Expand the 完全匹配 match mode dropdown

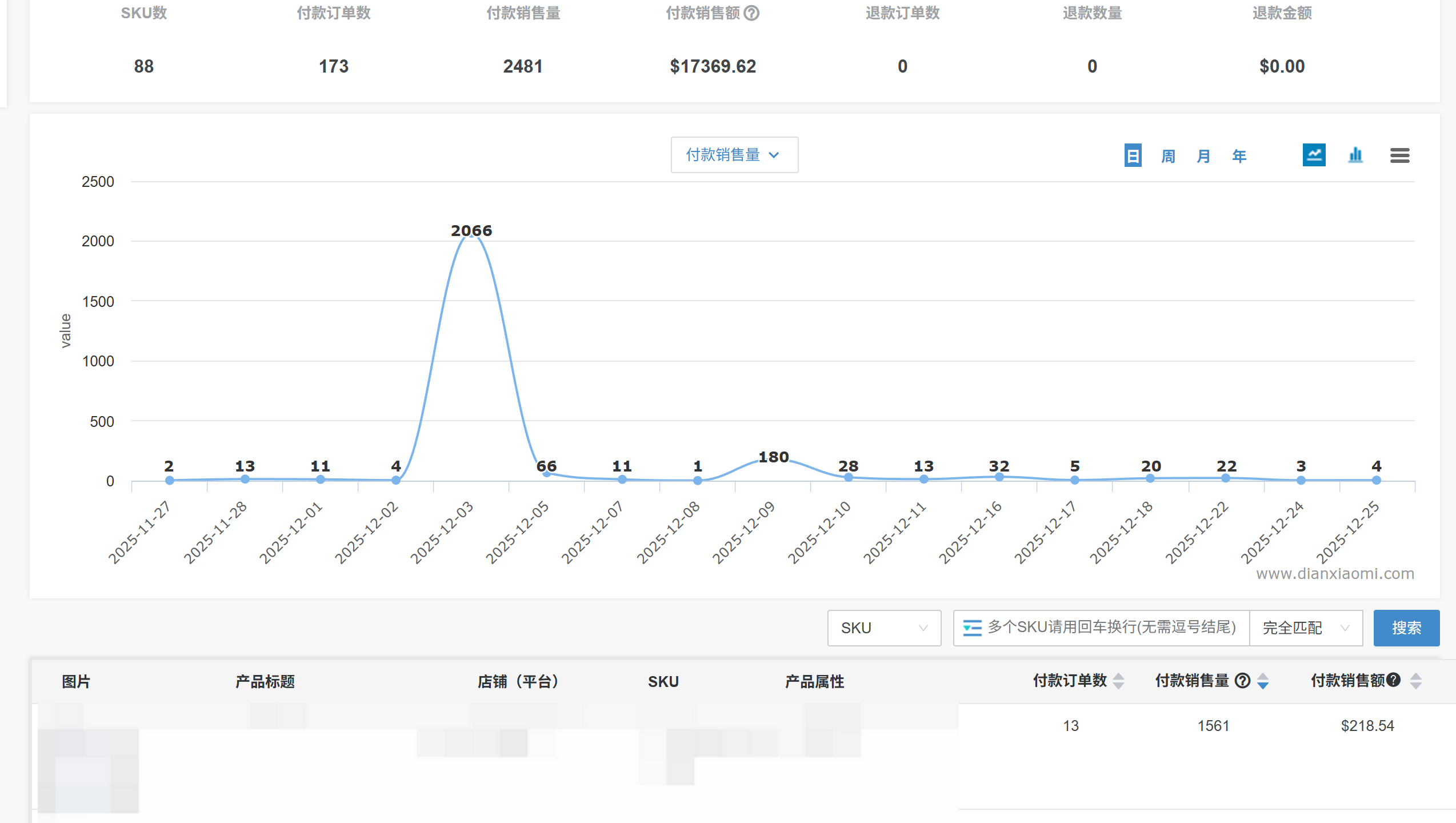pyautogui.click(x=1305, y=628)
